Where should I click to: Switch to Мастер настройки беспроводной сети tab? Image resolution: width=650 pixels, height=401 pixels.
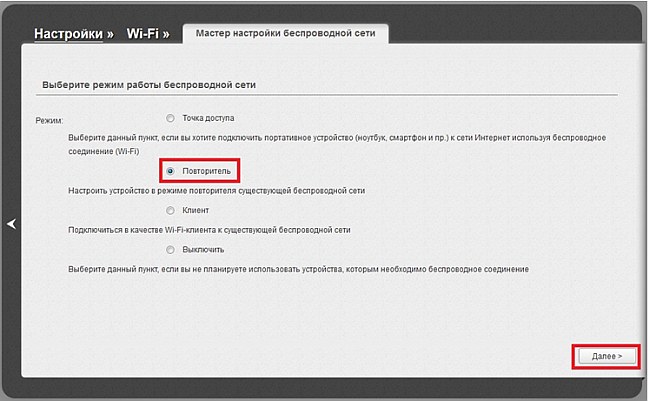pos(285,33)
